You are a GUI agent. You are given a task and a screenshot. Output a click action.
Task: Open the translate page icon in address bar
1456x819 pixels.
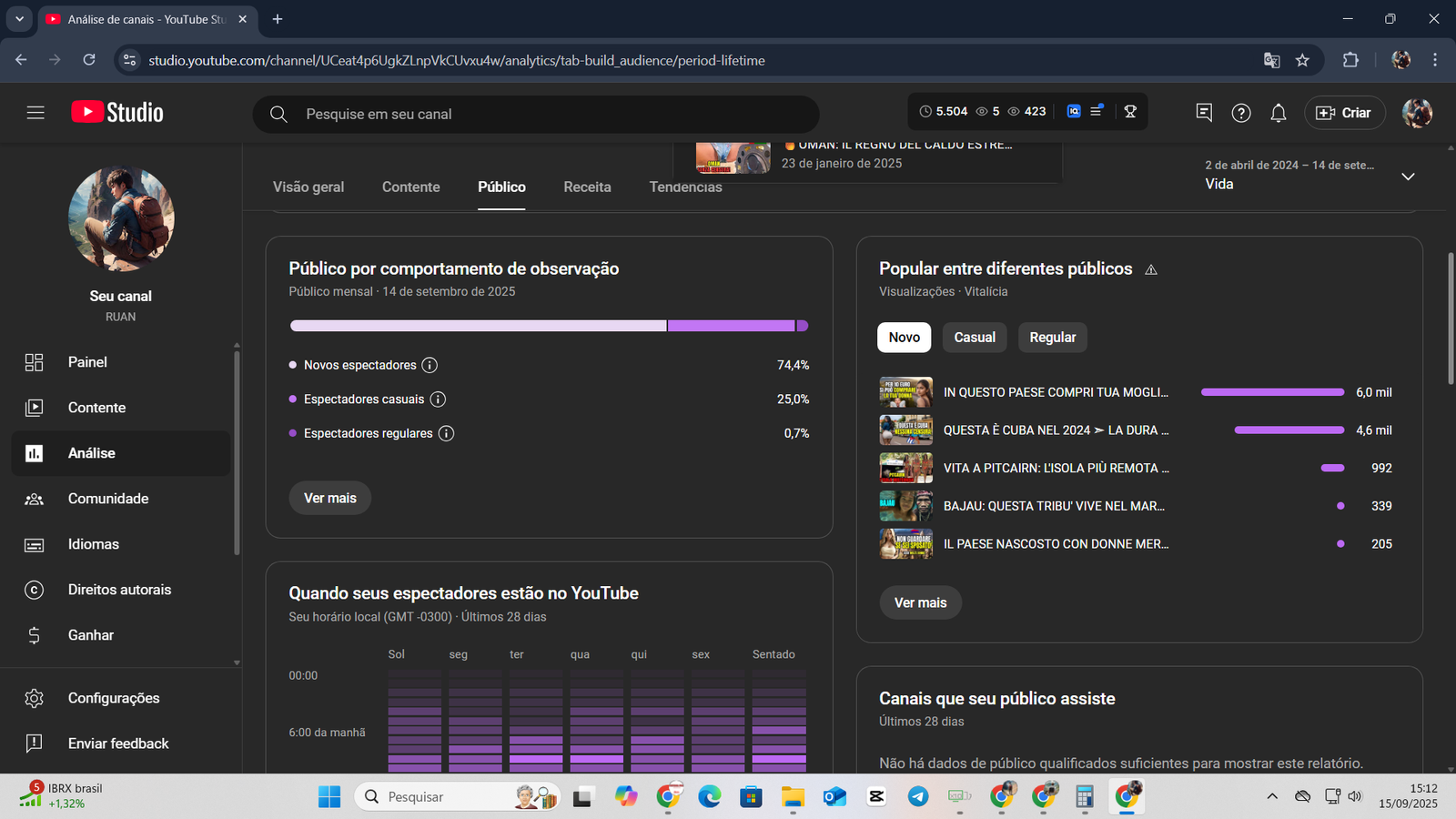tap(1271, 60)
